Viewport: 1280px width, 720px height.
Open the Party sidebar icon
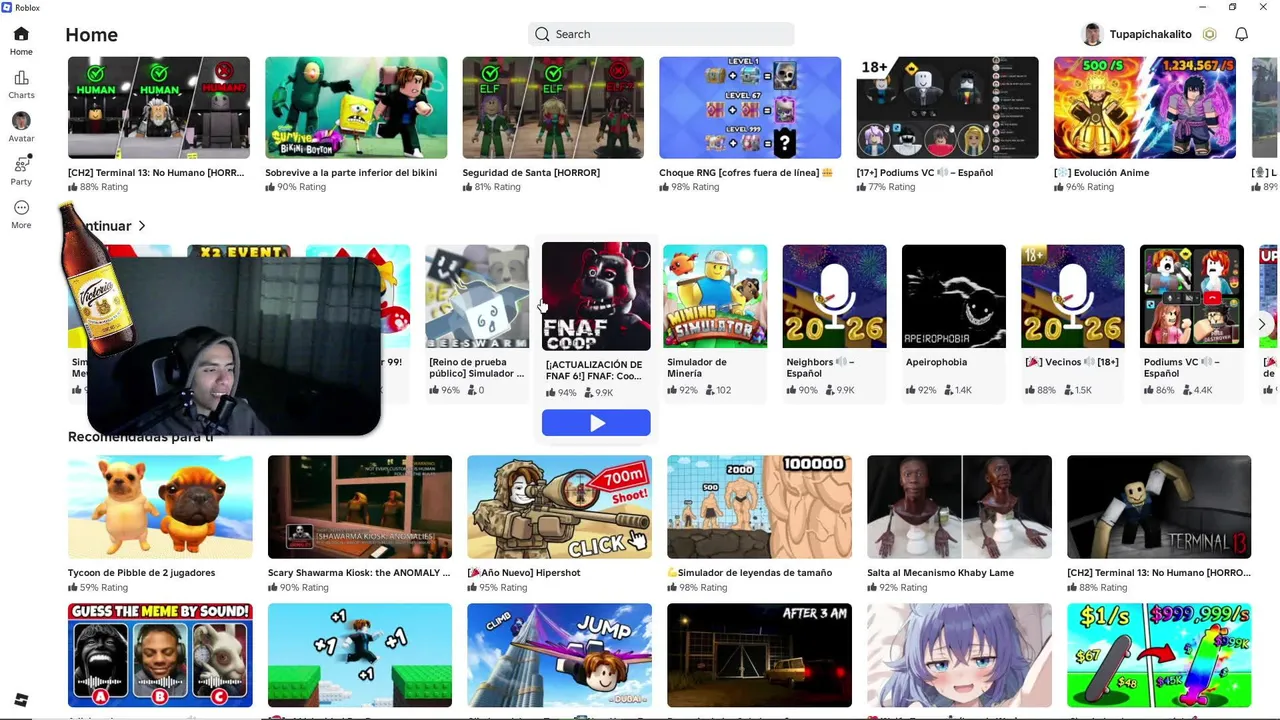coord(21,170)
